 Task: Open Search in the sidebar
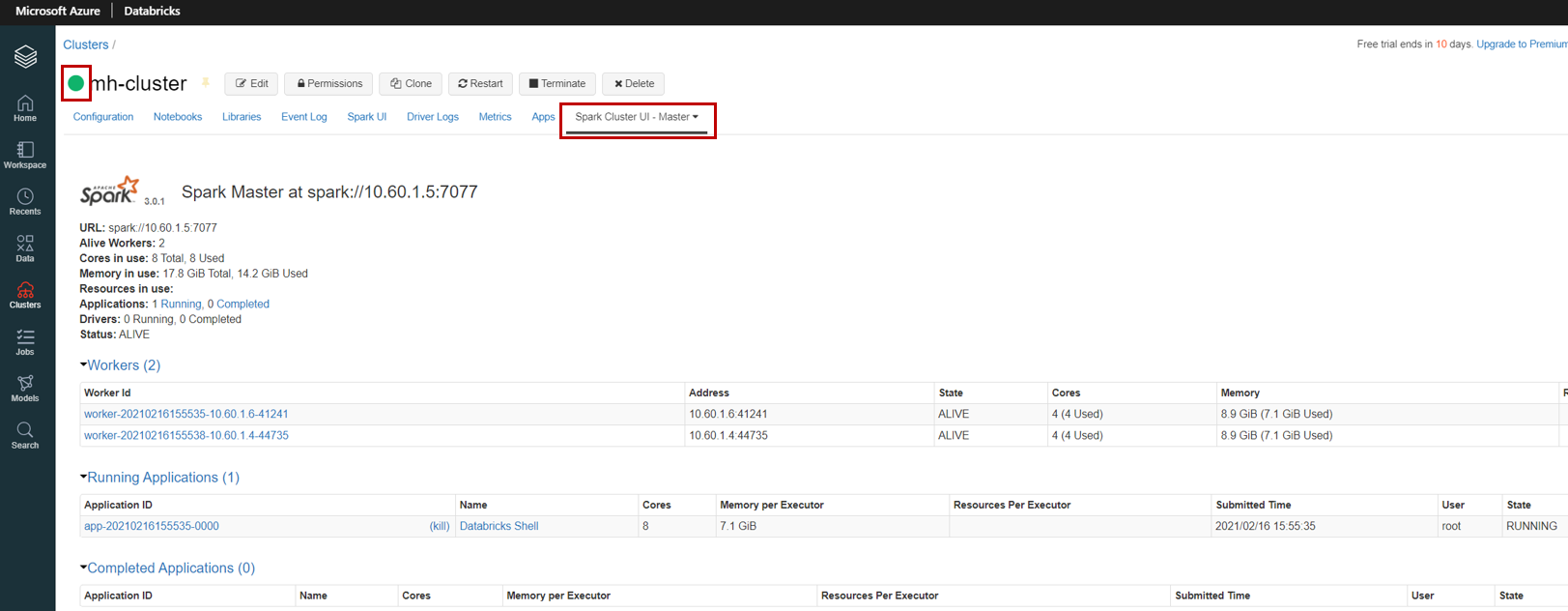pyautogui.click(x=25, y=435)
